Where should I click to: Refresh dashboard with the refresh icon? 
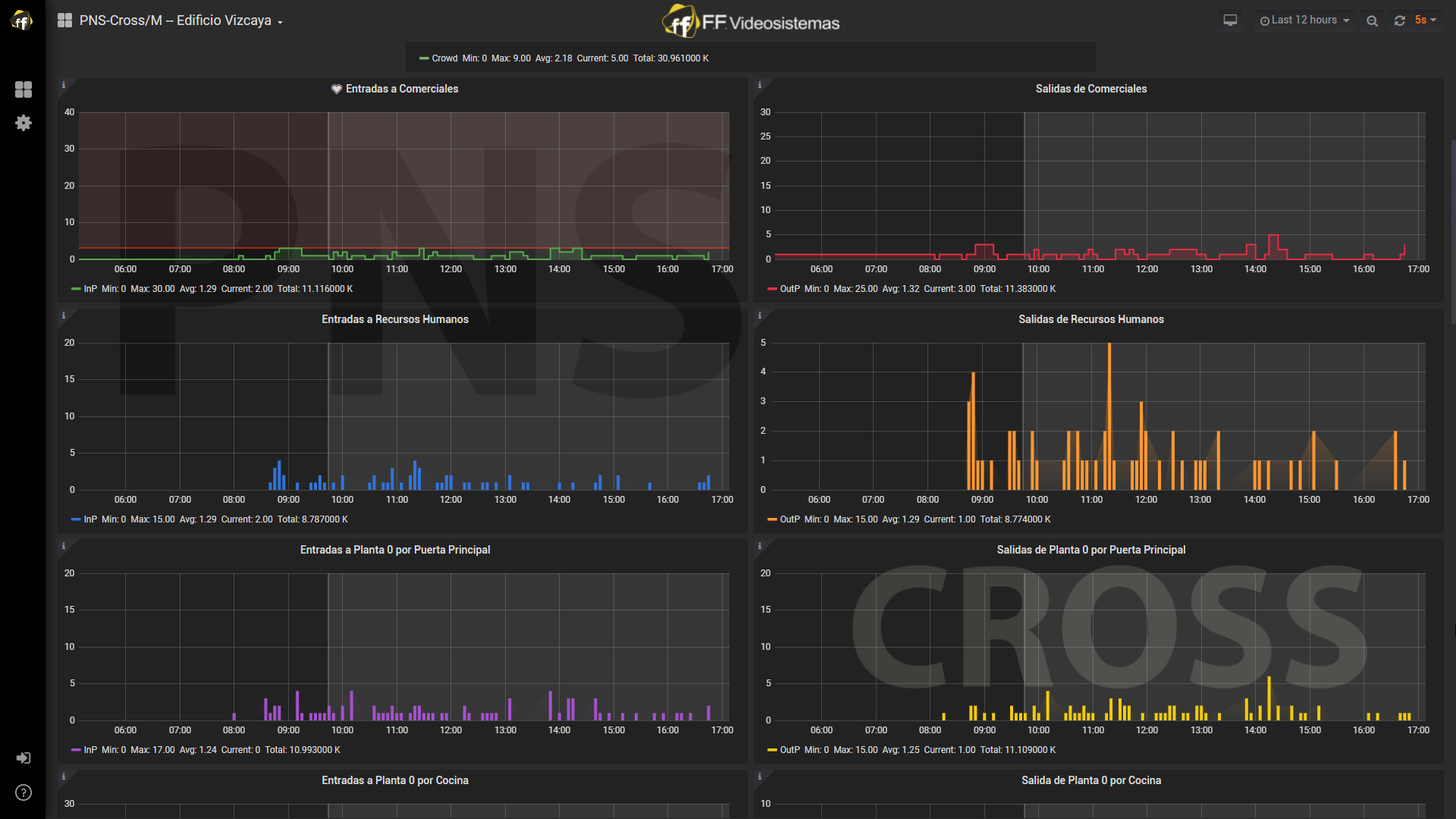(1400, 20)
